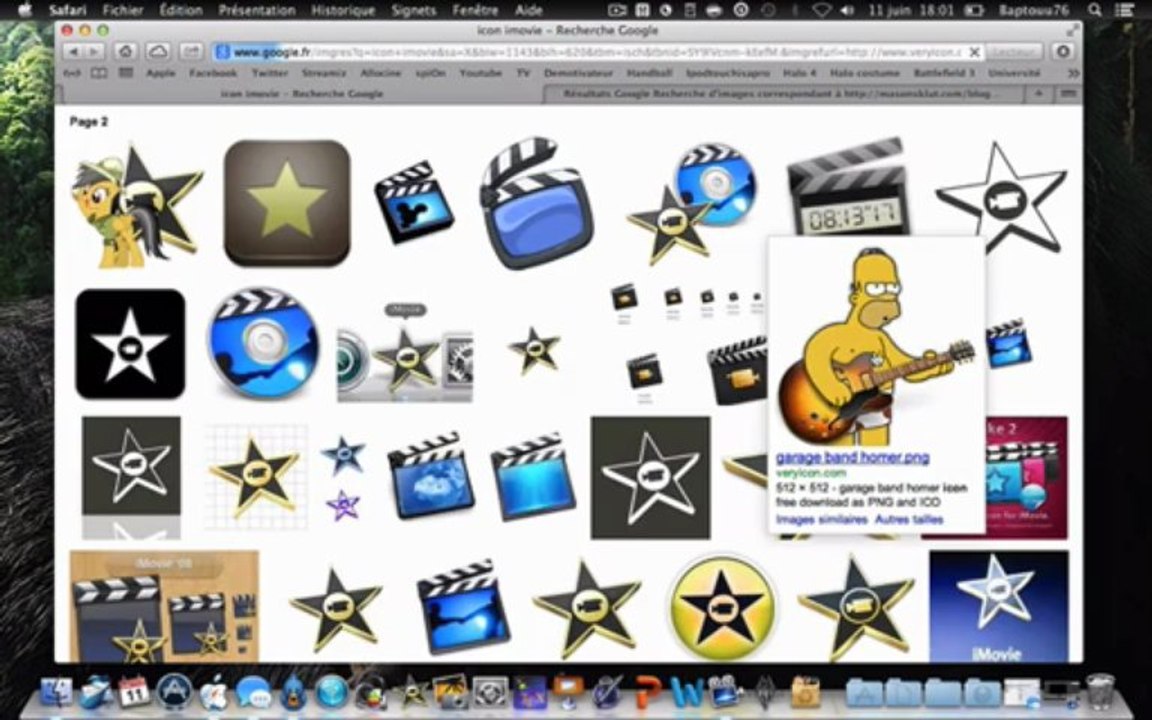The width and height of the screenshot is (1152, 720).
Task: Select the gold star on grid background
Action: click(255, 477)
